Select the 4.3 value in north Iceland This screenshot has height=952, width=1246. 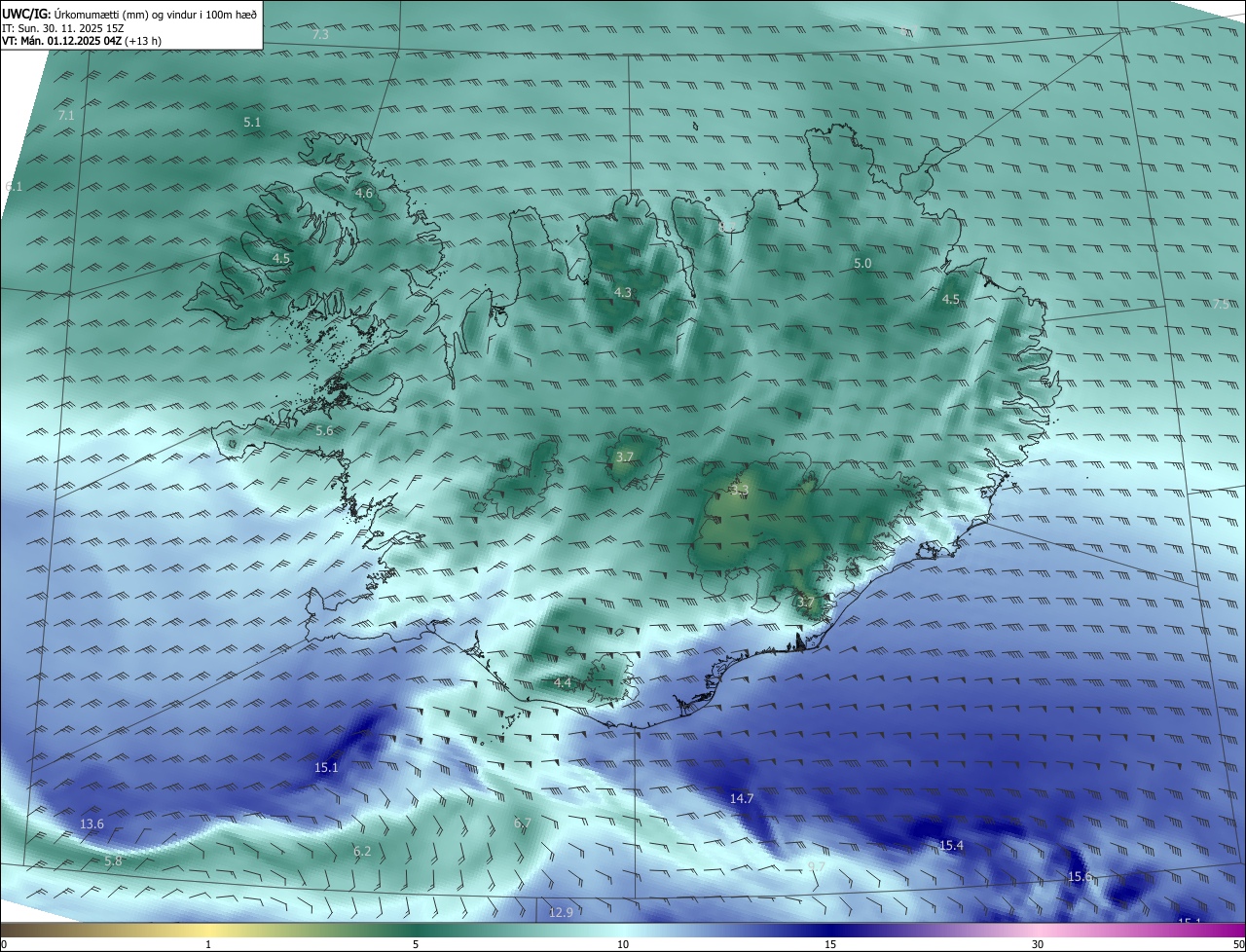coord(623,293)
